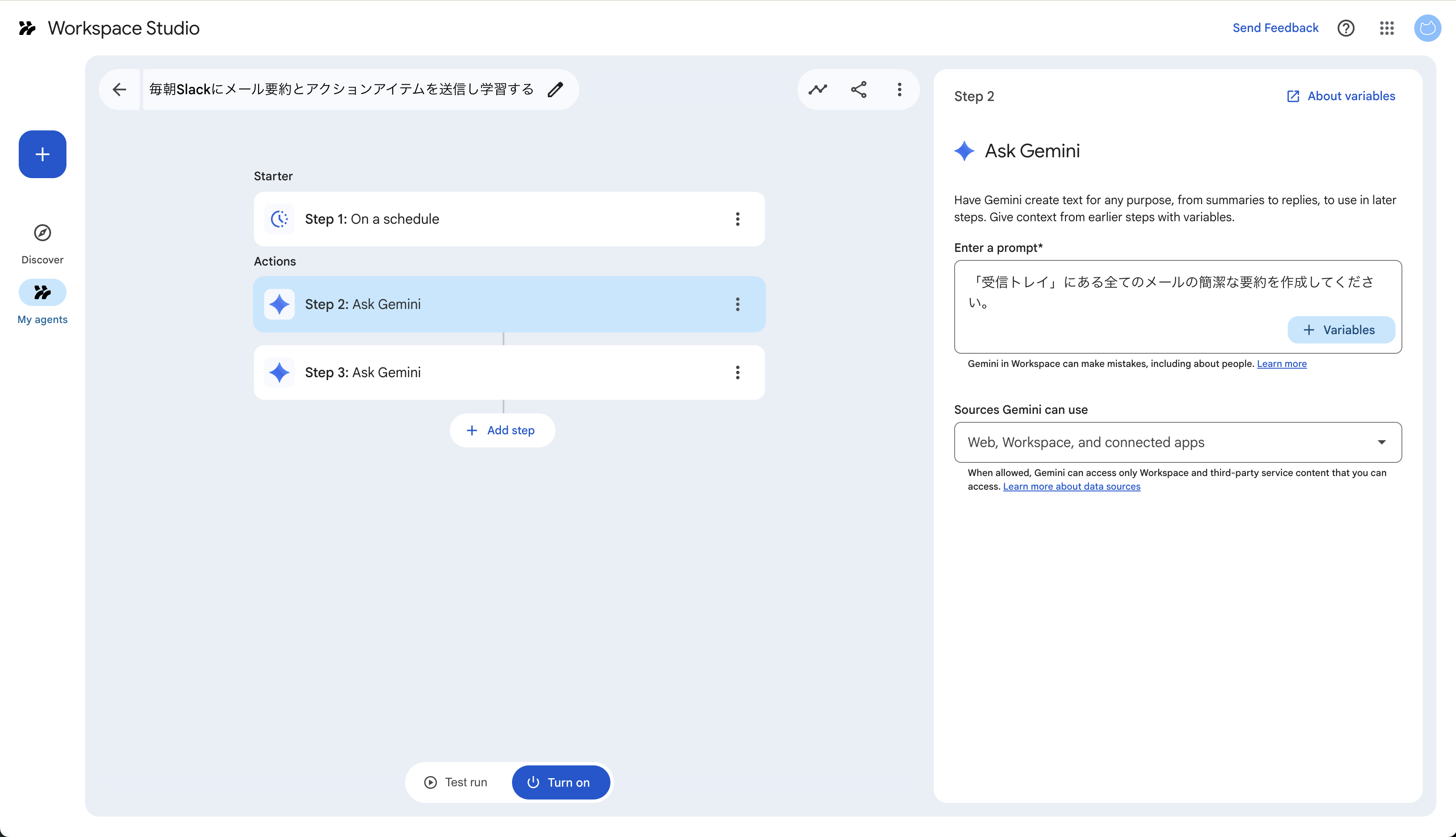Viewport: 1456px width, 837px height.
Task: Click the back arrow icon
Action: click(x=119, y=89)
